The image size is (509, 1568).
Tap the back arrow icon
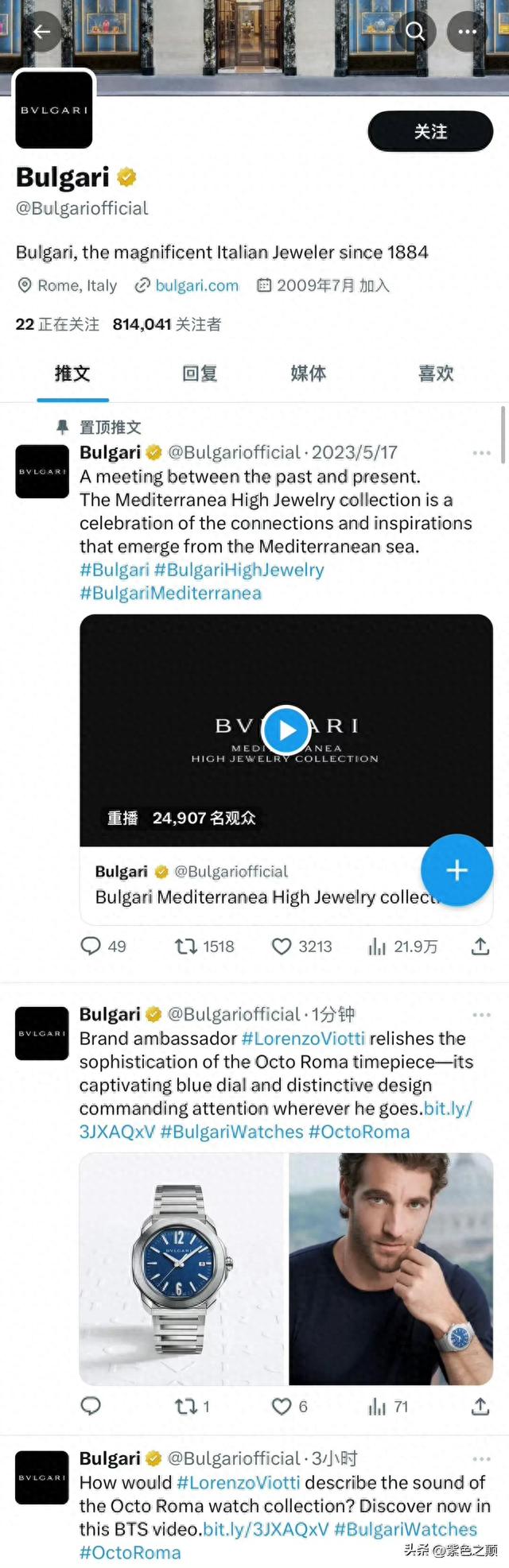pyautogui.click(x=41, y=32)
